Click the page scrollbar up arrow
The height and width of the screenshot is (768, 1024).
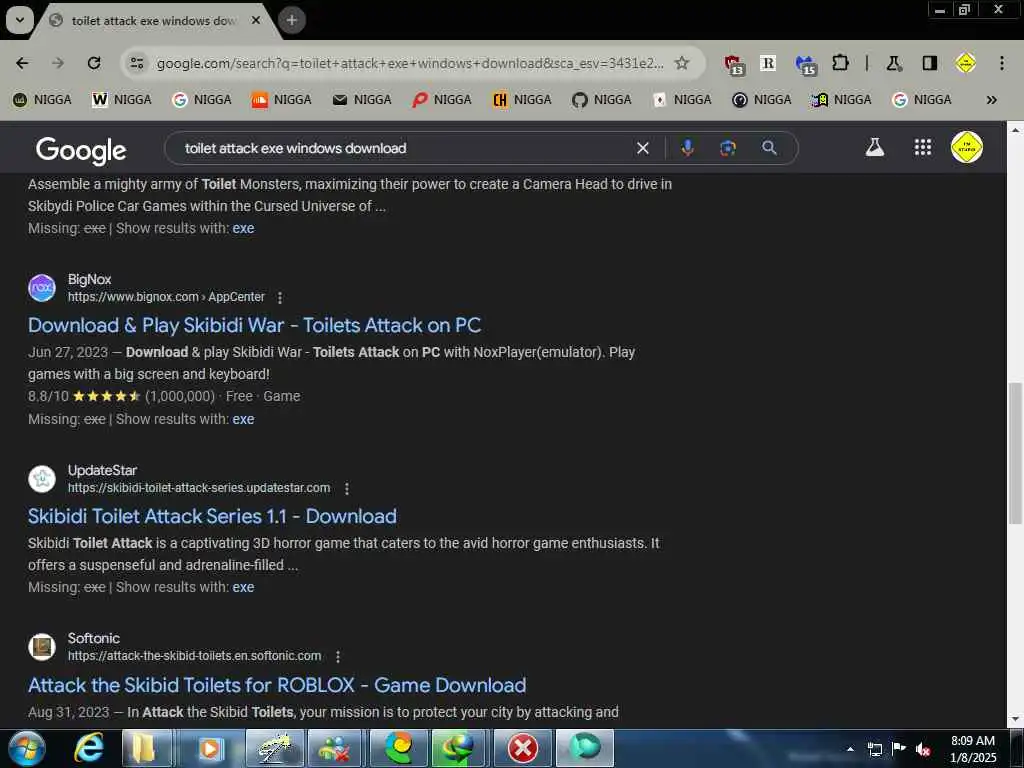(1015, 130)
